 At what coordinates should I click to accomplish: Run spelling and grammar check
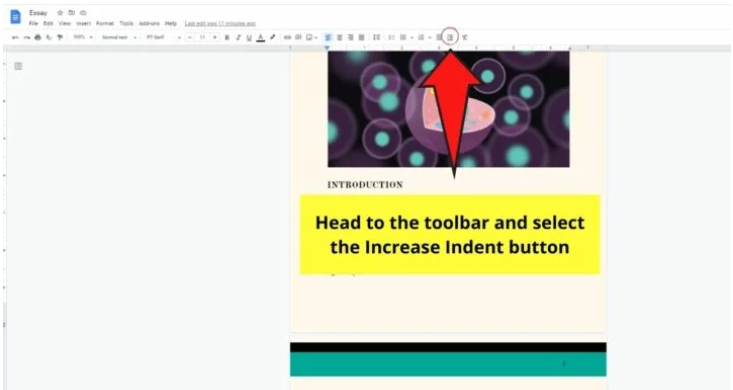(49, 37)
